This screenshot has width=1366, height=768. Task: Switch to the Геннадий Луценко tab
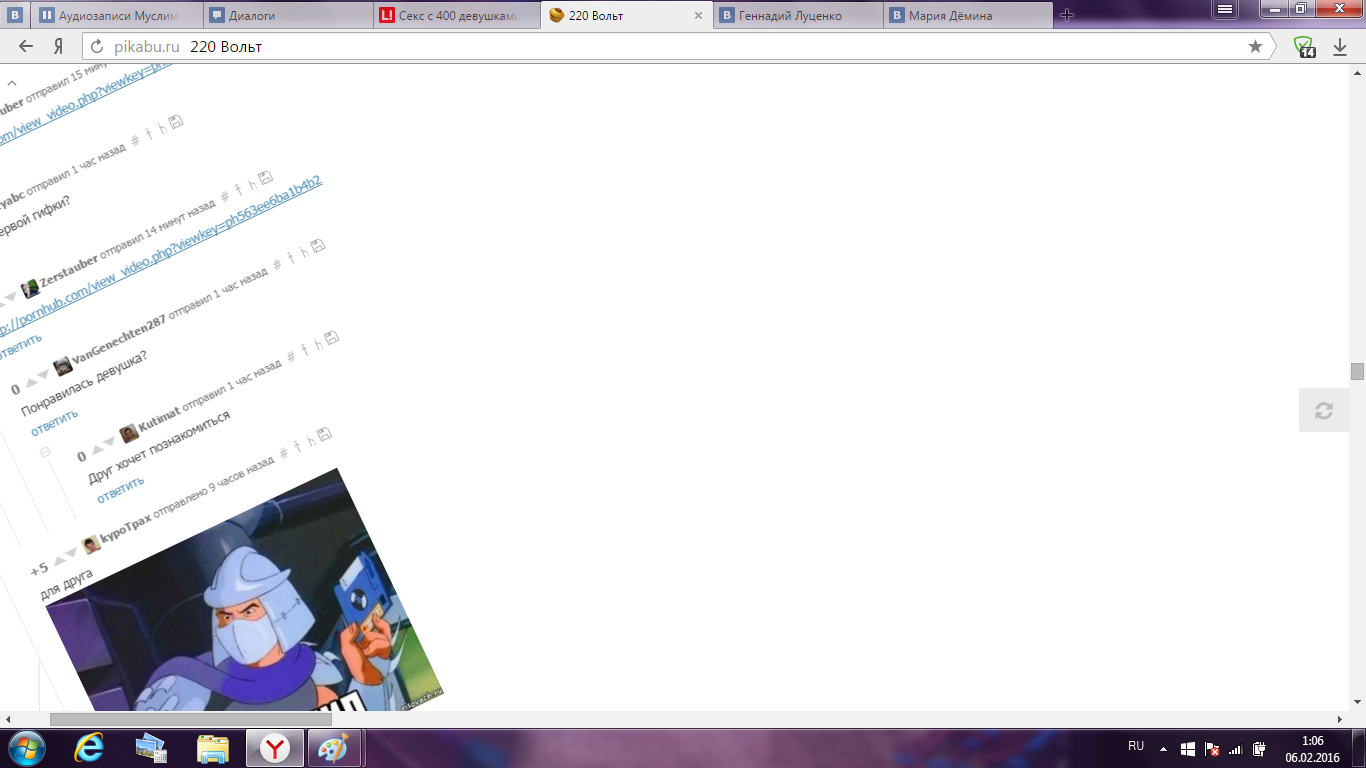click(799, 15)
